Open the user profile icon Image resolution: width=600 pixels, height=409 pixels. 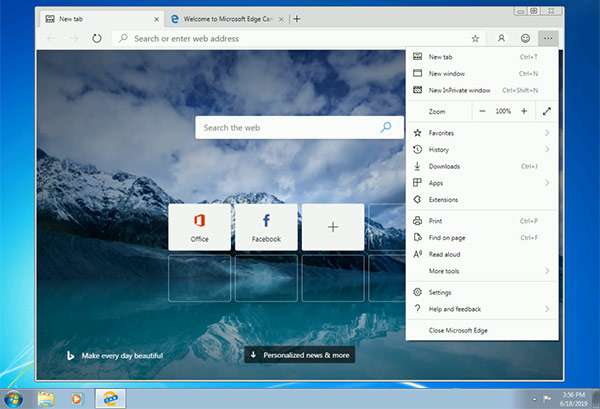click(x=501, y=38)
